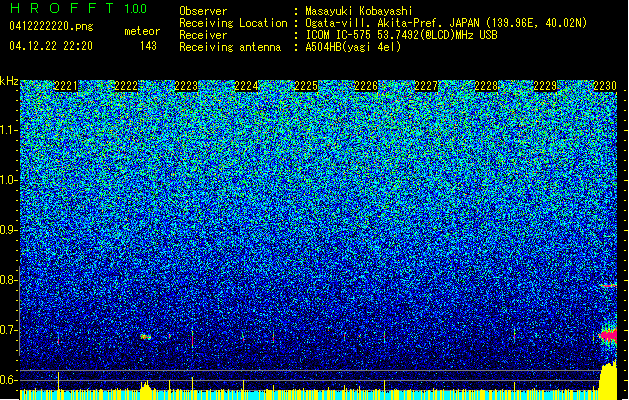Click the 1.1 kHz axis label

(x=9, y=130)
